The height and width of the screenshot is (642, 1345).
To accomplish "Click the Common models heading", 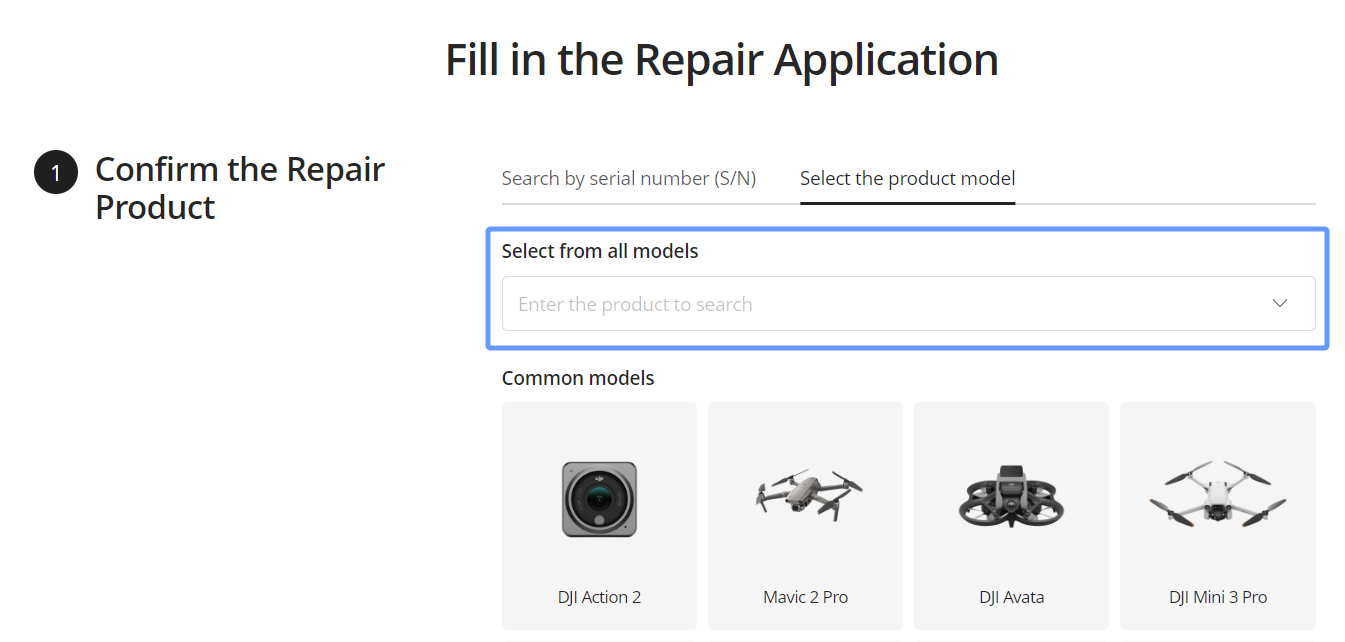I will pos(577,378).
